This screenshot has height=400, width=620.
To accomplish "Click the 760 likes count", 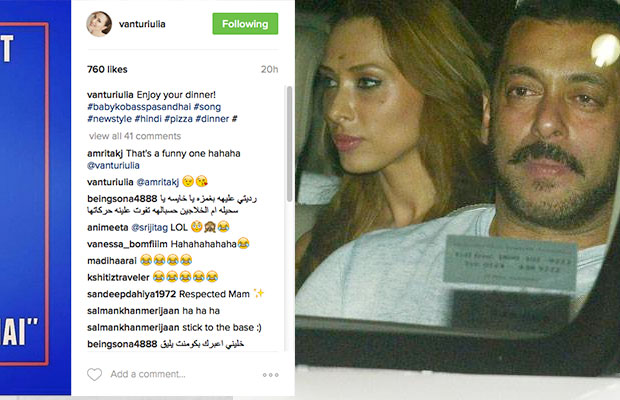I will [107, 70].
